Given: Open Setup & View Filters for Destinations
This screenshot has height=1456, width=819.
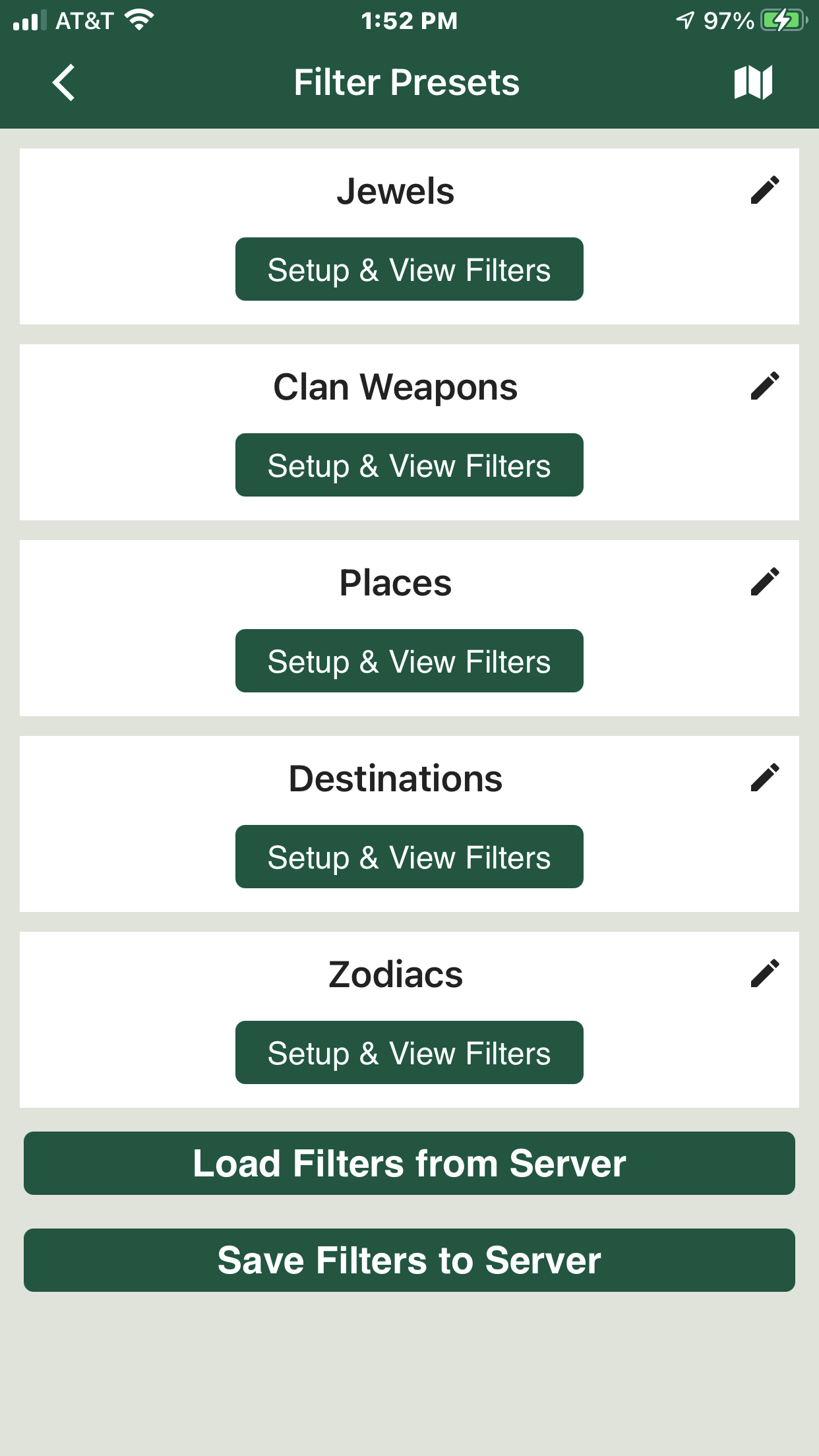Looking at the screenshot, I should [409, 857].
